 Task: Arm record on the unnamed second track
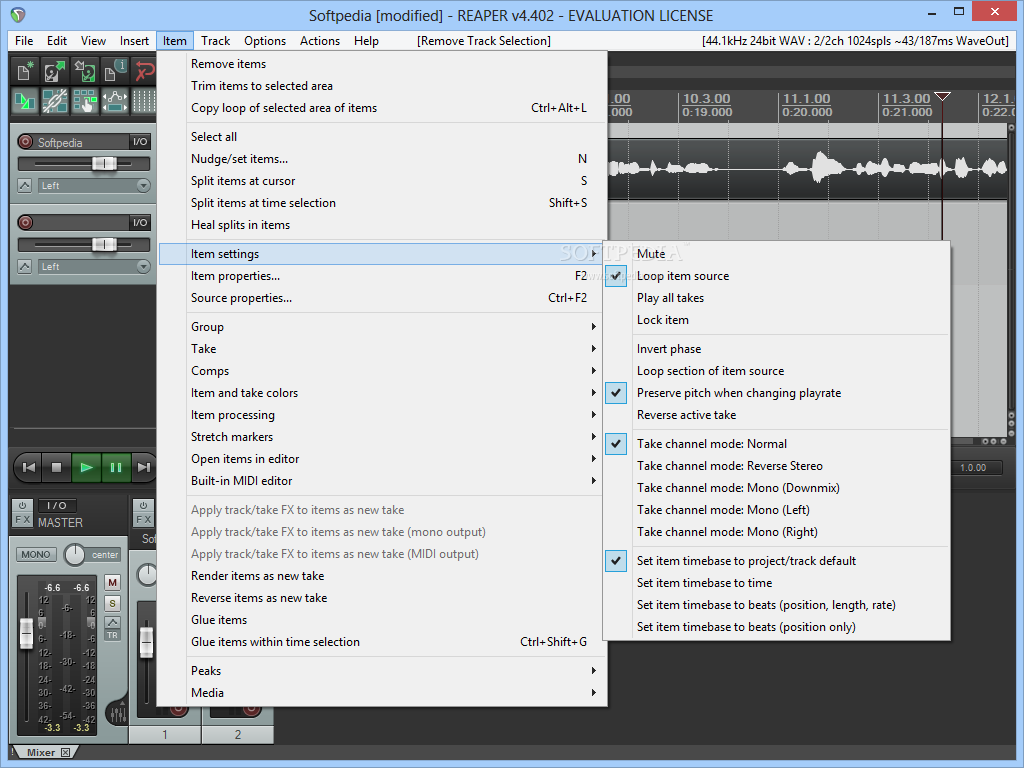(x=25, y=223)
